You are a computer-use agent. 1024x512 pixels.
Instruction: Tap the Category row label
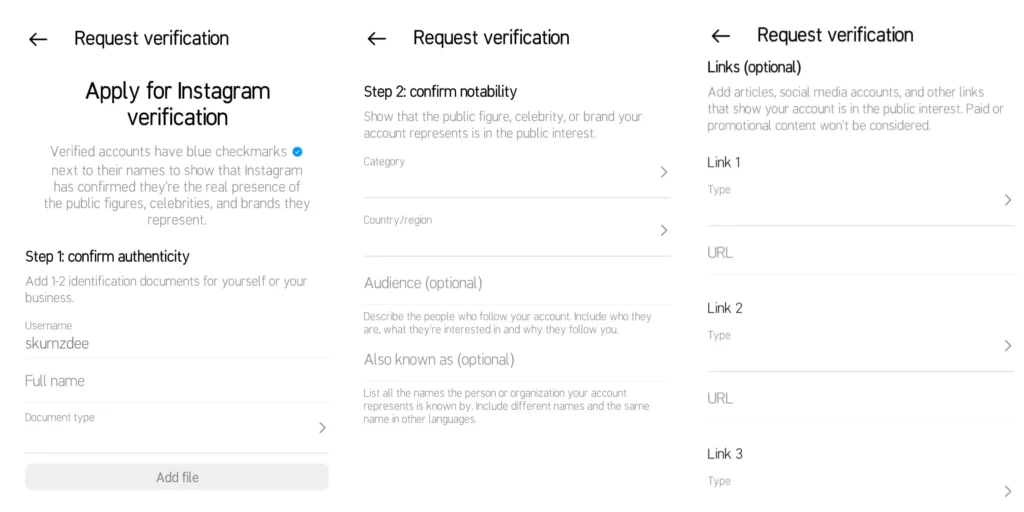point(385,162)
